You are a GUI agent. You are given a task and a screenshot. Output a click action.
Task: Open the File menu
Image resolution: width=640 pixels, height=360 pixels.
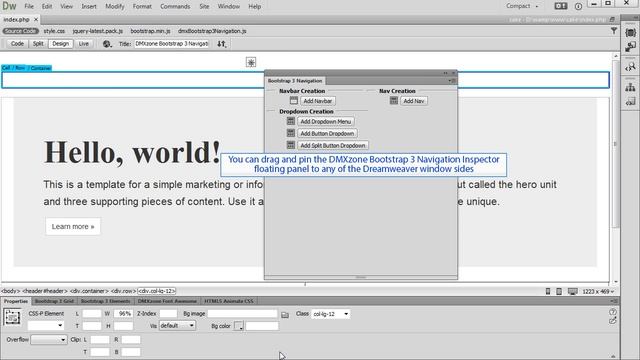coord(29,6)
